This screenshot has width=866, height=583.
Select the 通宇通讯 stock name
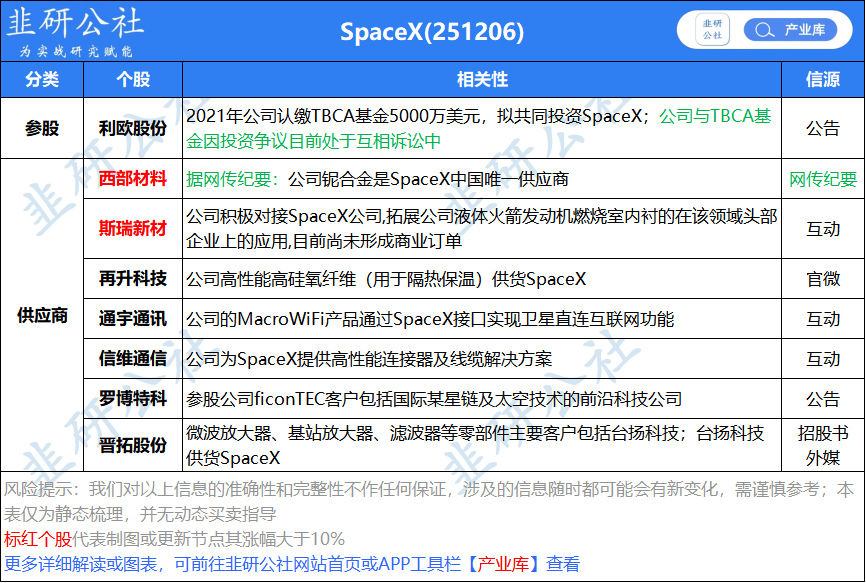(x=133, y=319)
